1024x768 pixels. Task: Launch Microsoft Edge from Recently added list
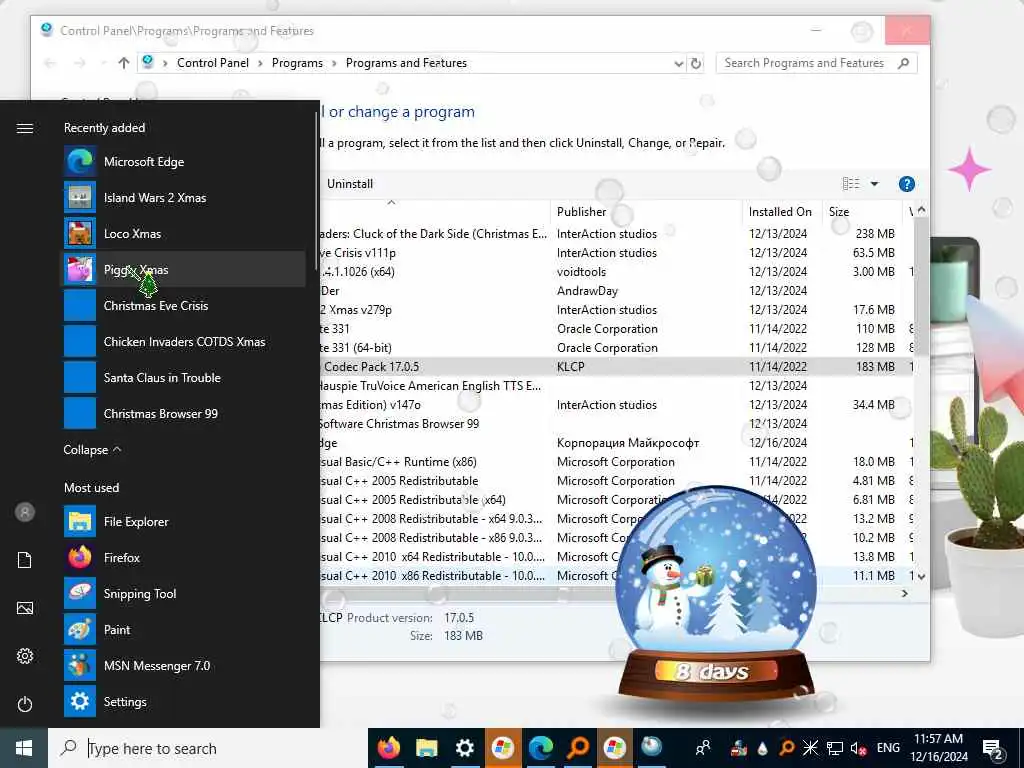[184, 161]
